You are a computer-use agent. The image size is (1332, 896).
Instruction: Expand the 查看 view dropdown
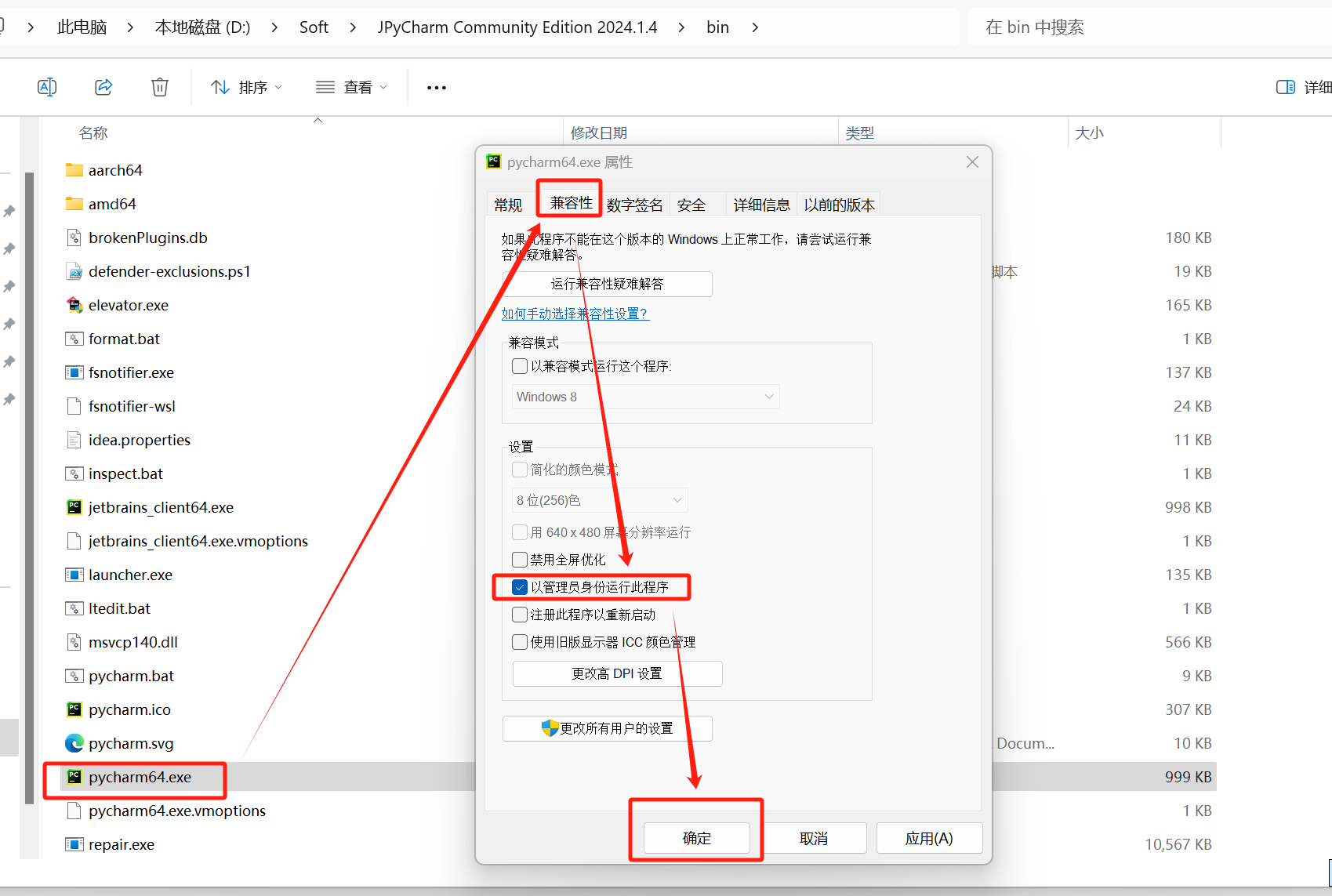351,87
